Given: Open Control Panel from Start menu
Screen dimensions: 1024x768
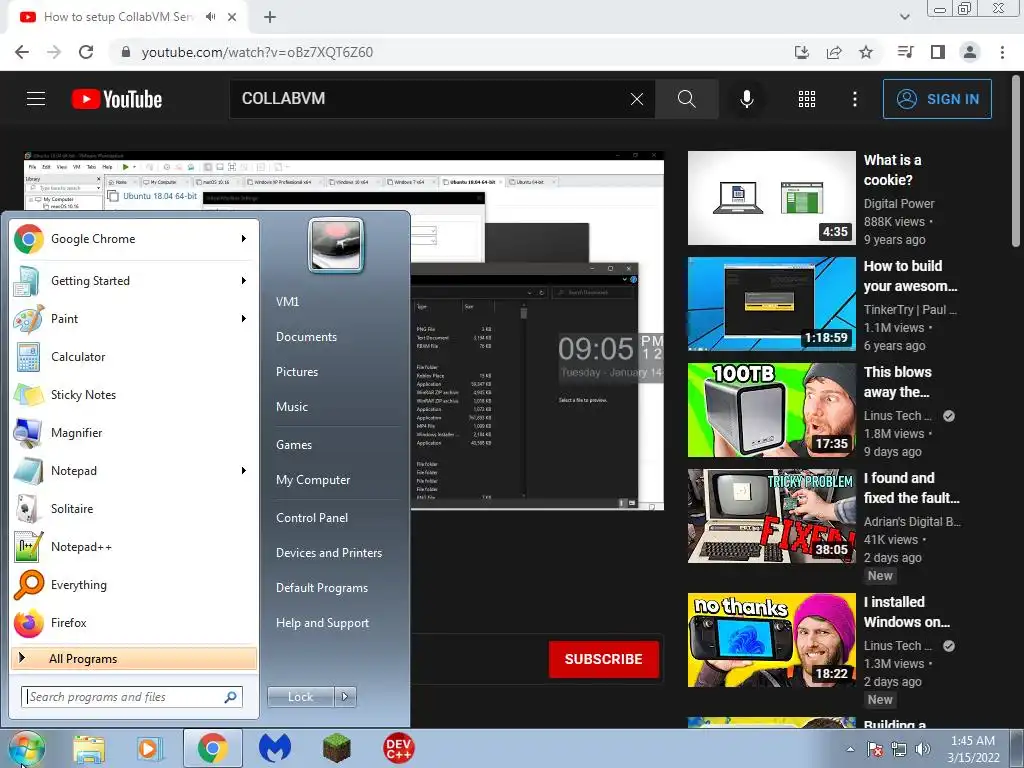Looking at the screenshot, I should point(312,518).
